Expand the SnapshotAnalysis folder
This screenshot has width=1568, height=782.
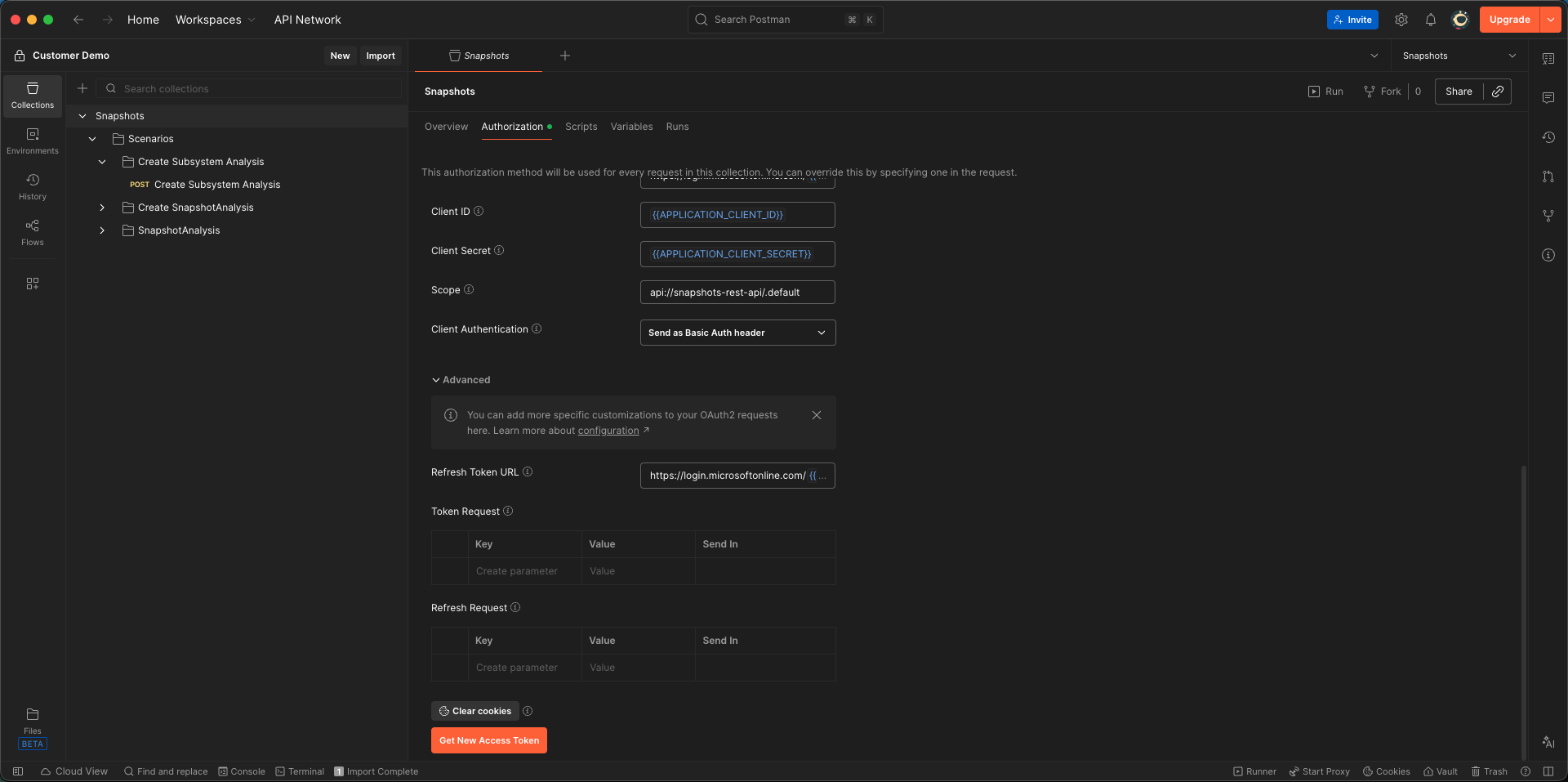(102, 230)
